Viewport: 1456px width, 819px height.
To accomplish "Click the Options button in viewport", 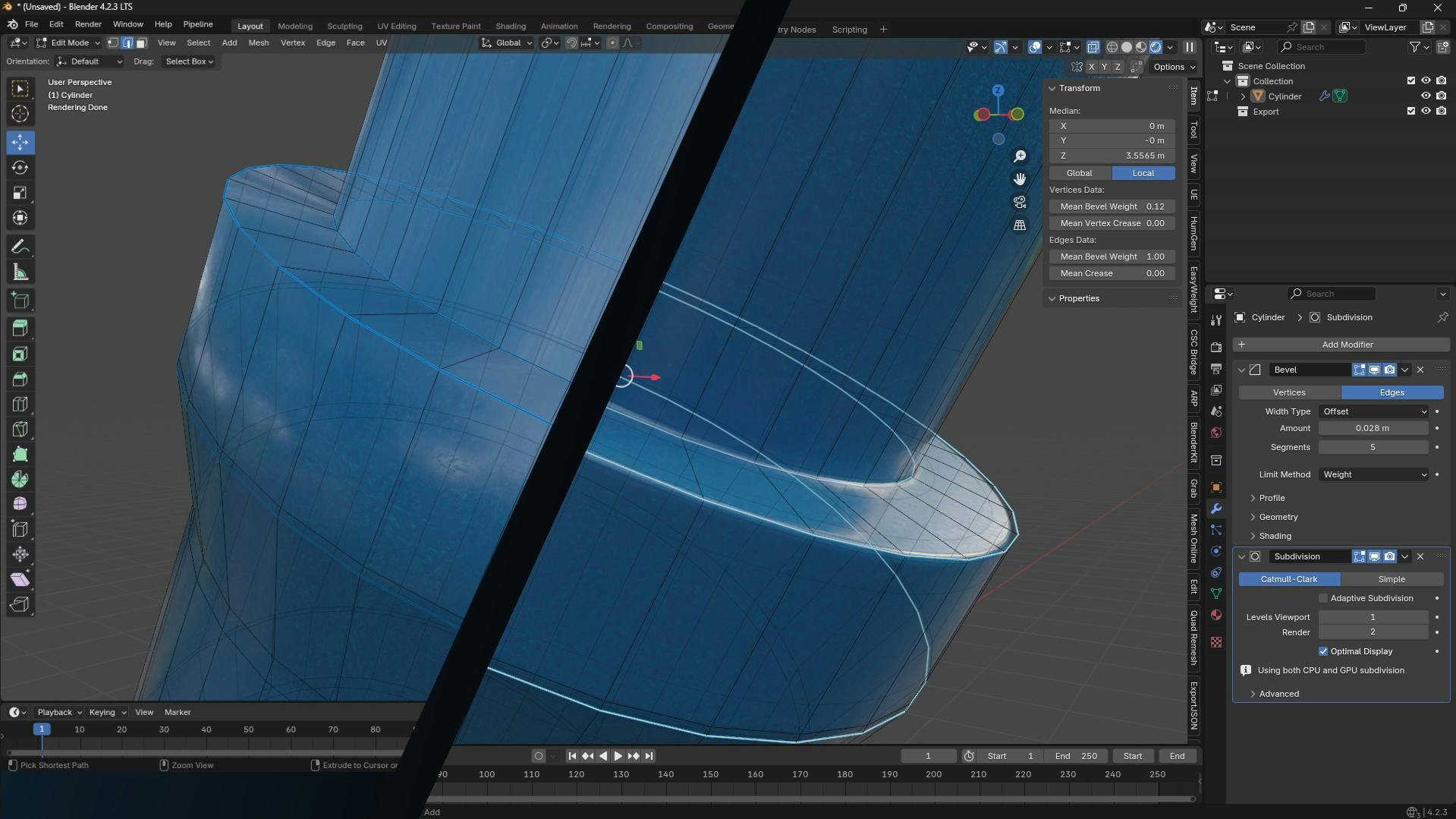I will point(1173,67).
